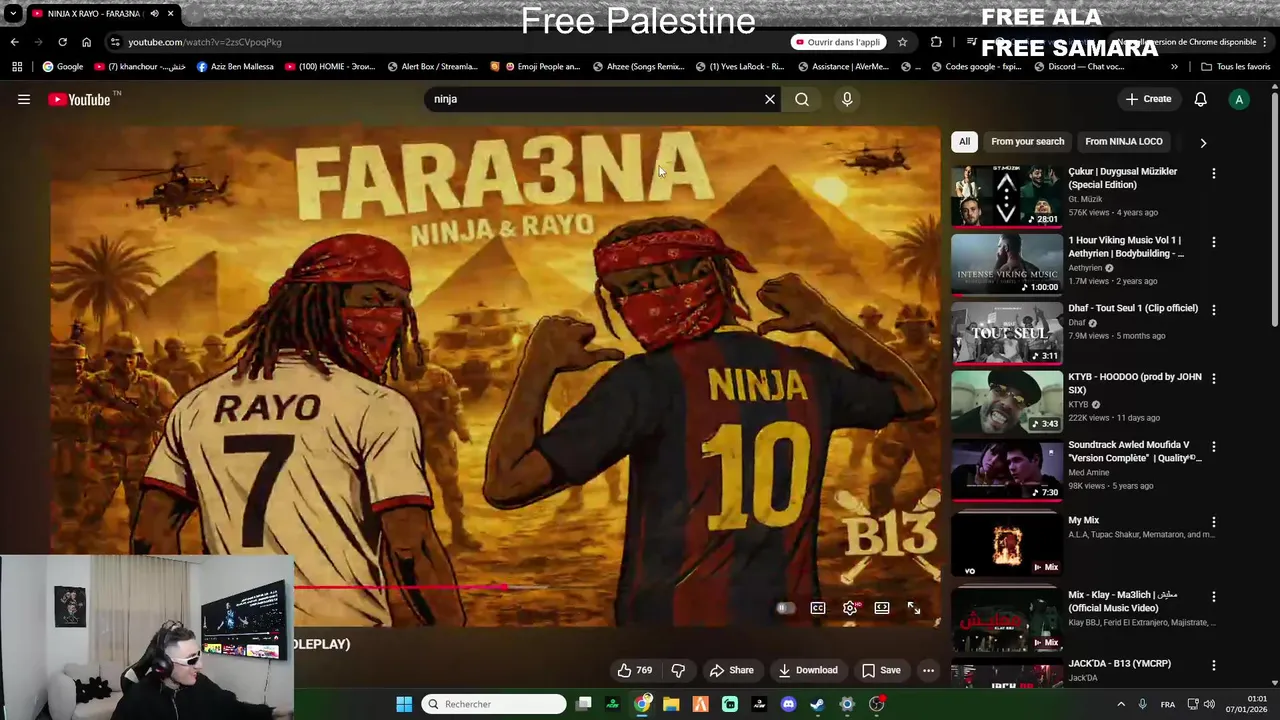Show more chips with the right chevron
Screen dimensions: 1280x720
coord(1203,142)
